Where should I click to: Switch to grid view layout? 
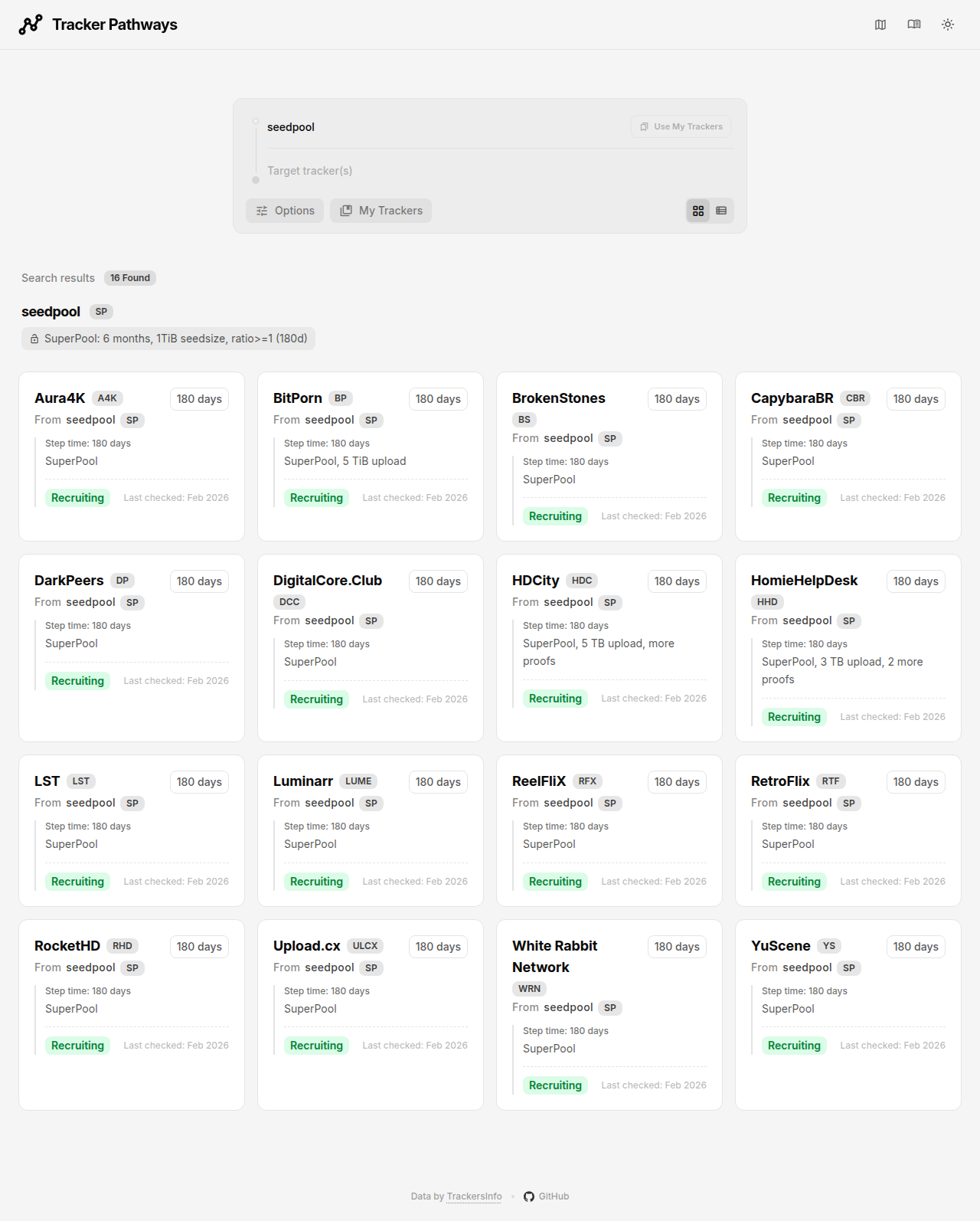[x=698, y=211]
